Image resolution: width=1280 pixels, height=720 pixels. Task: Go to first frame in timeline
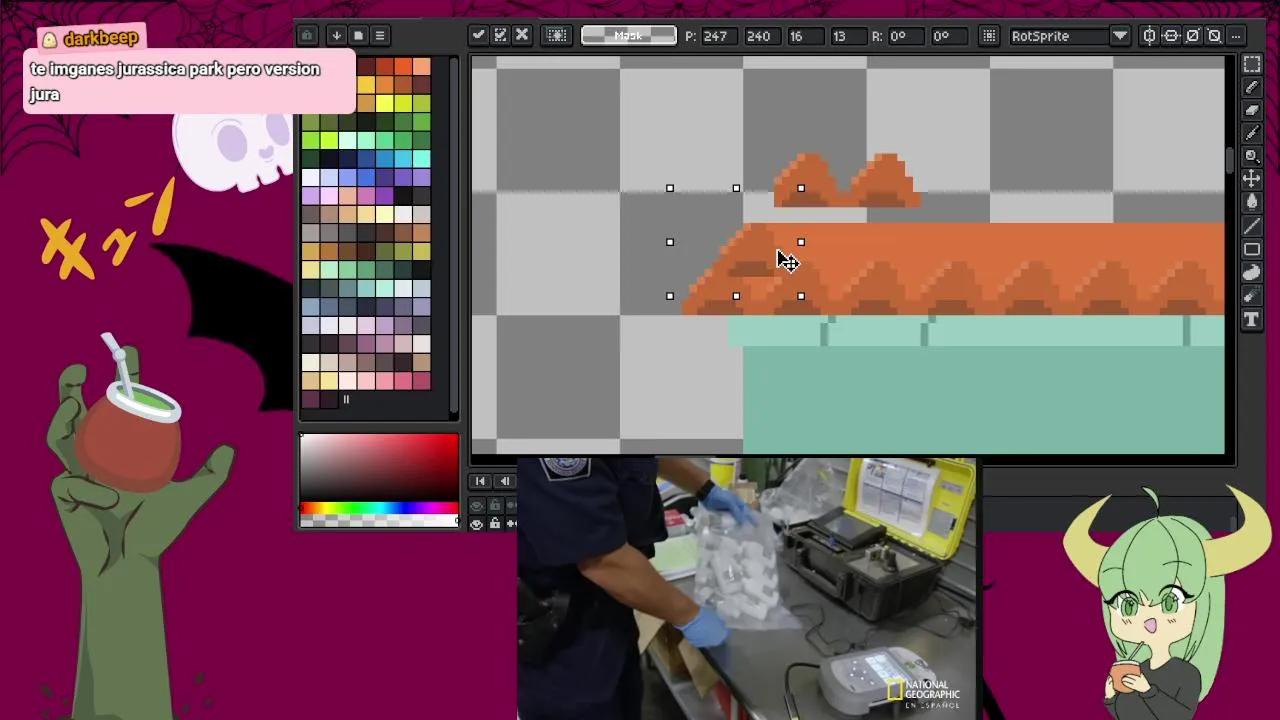click(480, 481)
